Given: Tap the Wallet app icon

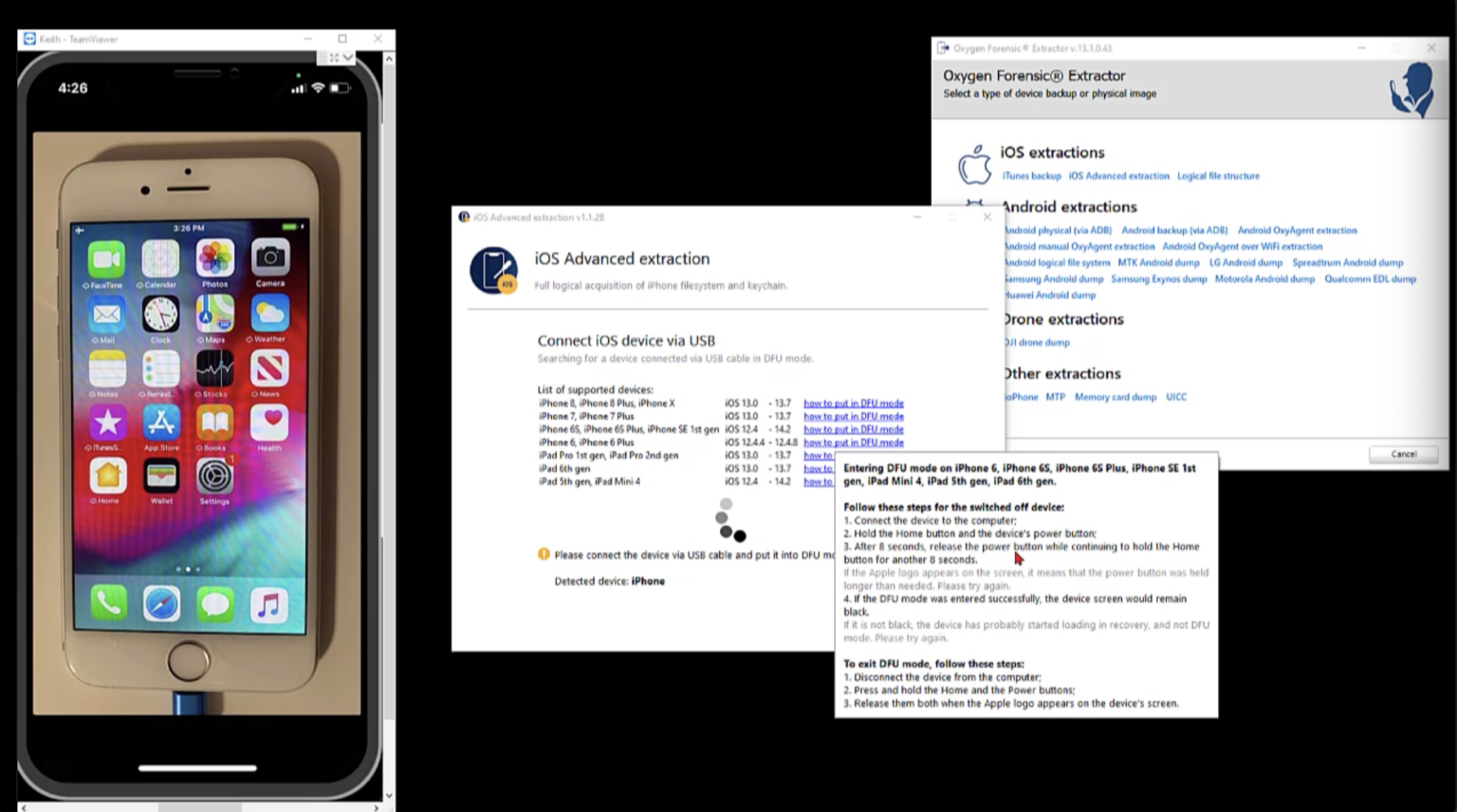Looking at the screenshot, I should 161,476.
